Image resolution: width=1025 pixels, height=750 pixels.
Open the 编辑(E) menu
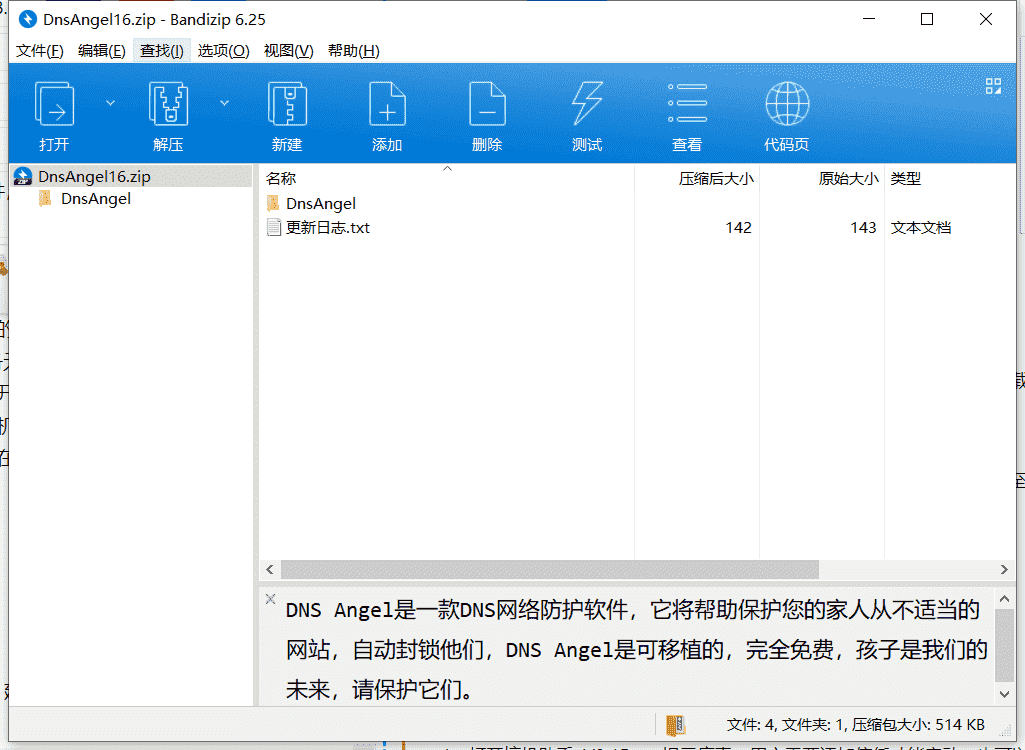[101, 51]
